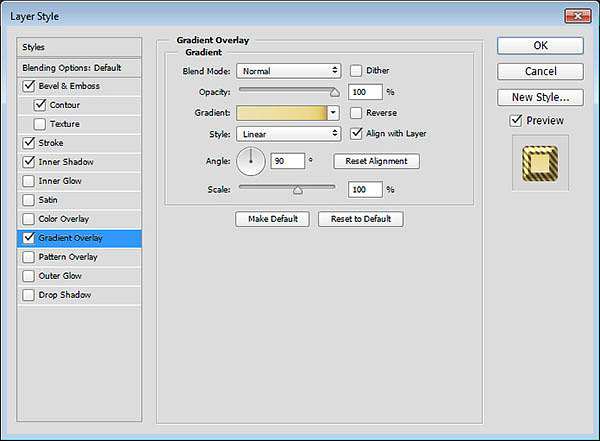Screen dimensions: 600x441
Task: Open the Blend Mode dropdown
Action: 289,71
